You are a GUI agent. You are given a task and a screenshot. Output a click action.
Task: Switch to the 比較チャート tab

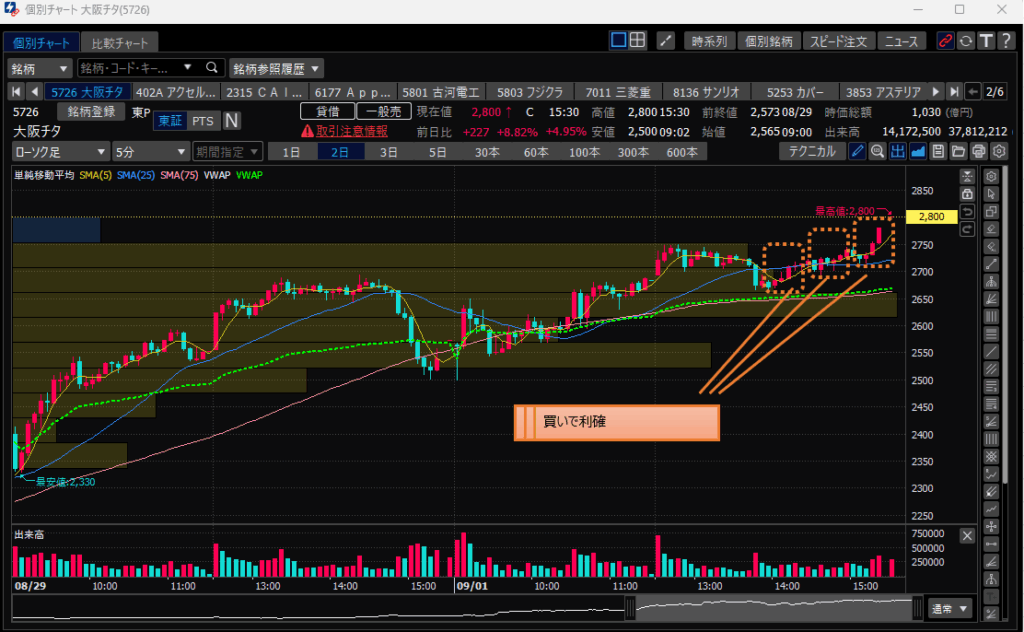point(119,43)
